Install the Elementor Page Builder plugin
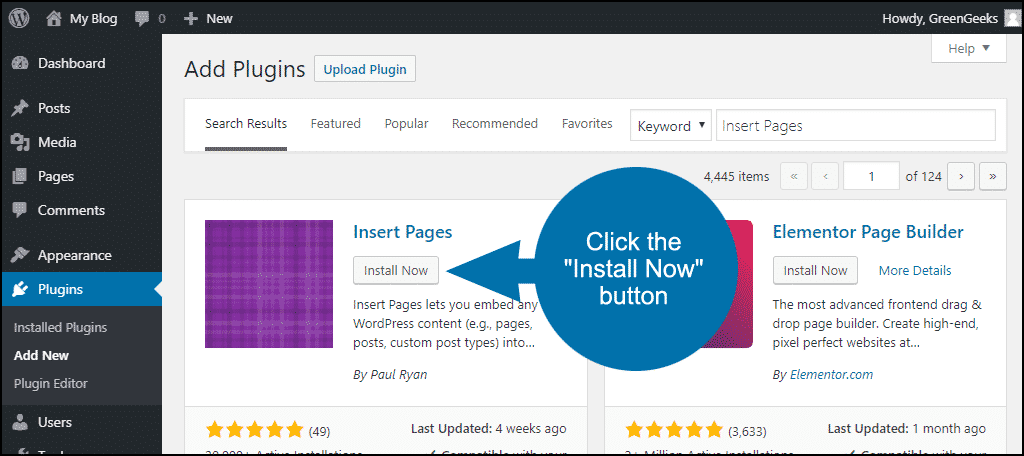The height and width of the screenshot is (456, 1024). click(x=816, y=270)
